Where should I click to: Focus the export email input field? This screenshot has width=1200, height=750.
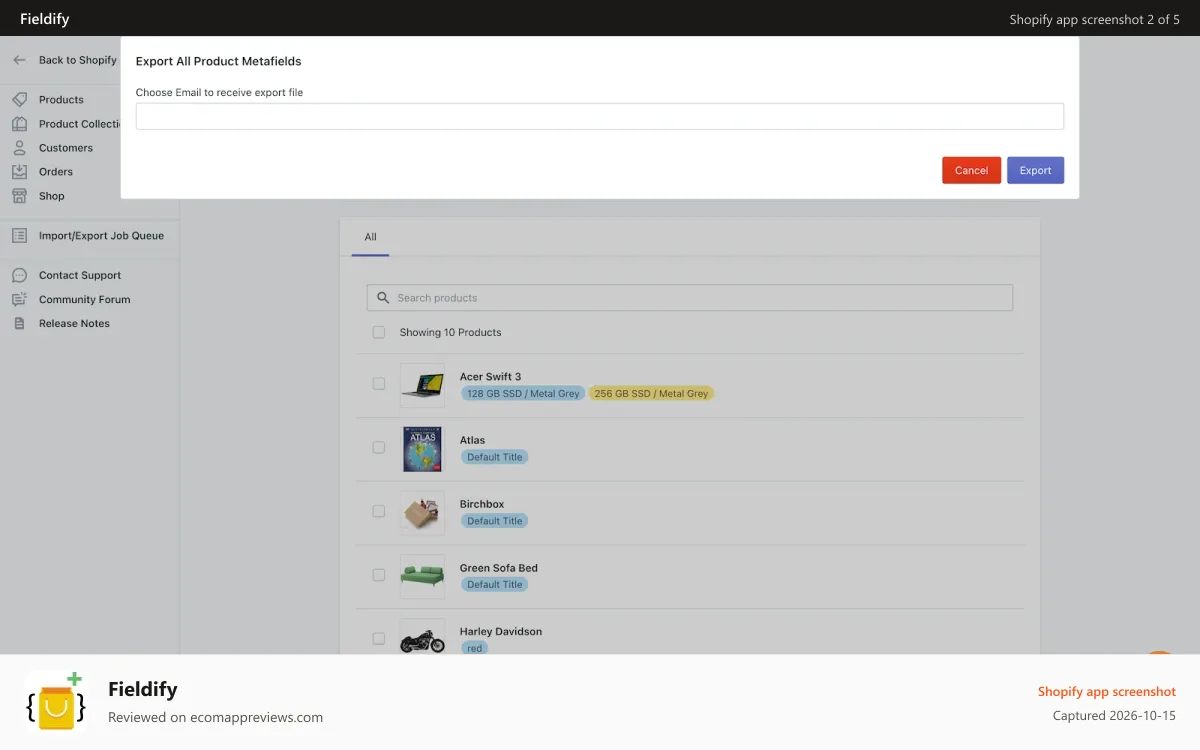[600, 116]
